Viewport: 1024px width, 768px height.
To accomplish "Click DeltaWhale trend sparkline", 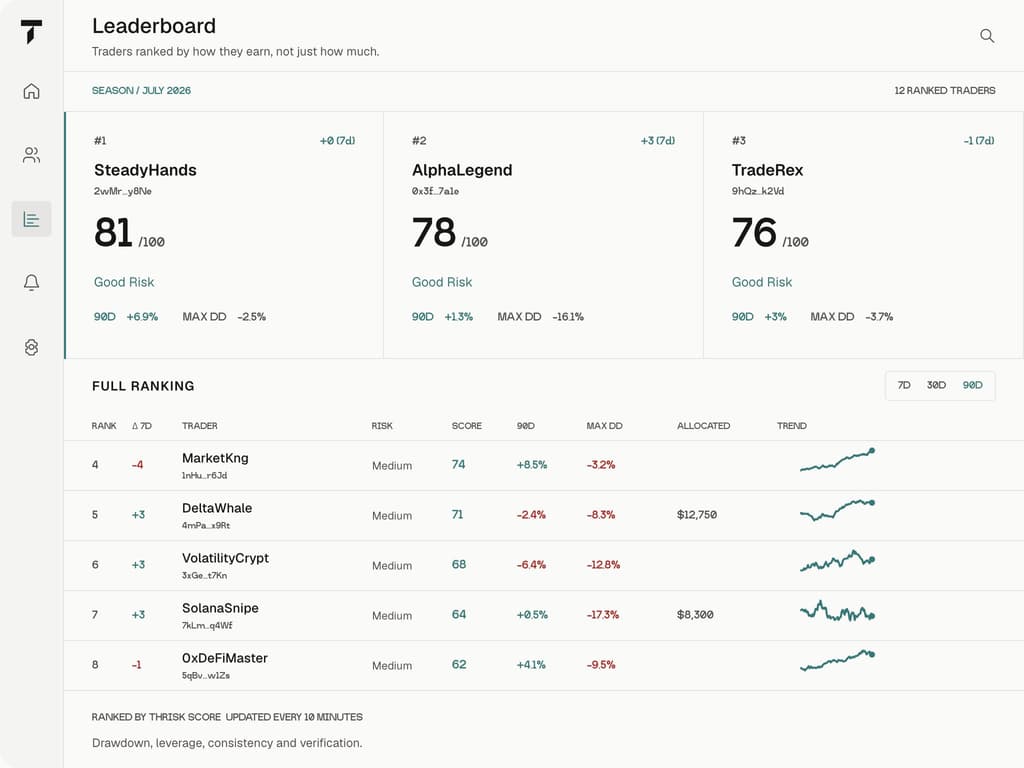I will [837, 509].
